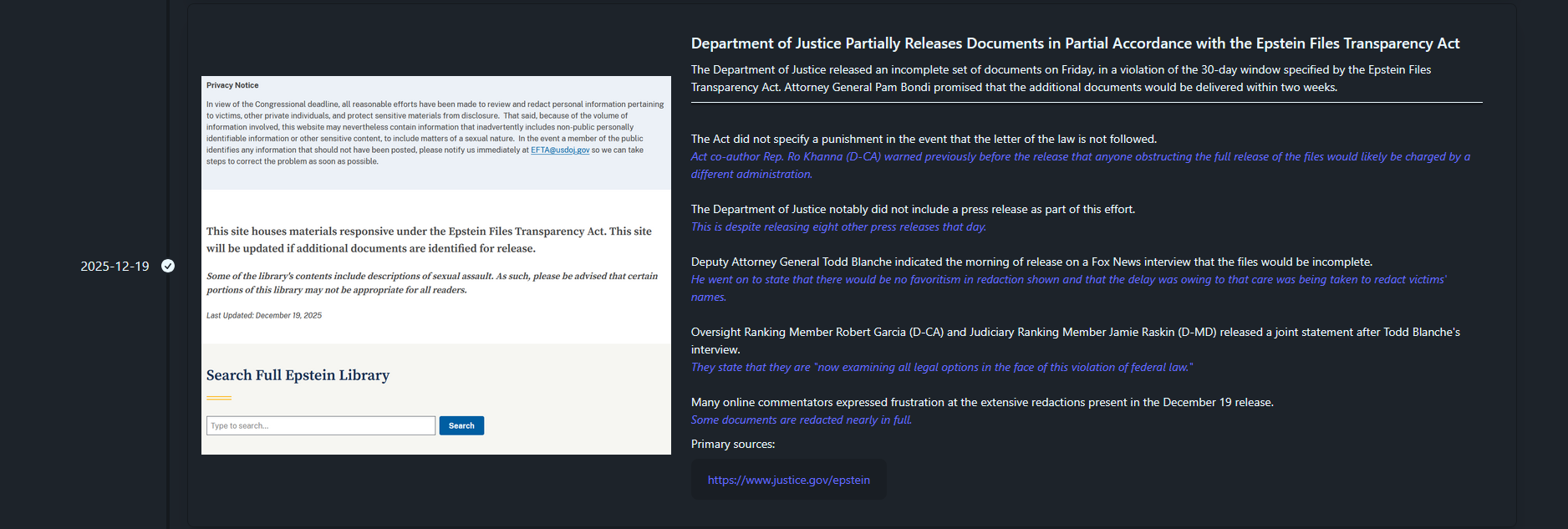Click the italic quote 'now examining all legal options'
The width and height of the screenshot is (1568, 529).
click(942, 368)
